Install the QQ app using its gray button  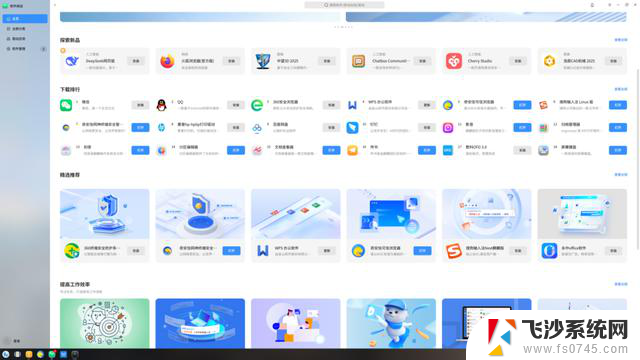coord(236,105)
